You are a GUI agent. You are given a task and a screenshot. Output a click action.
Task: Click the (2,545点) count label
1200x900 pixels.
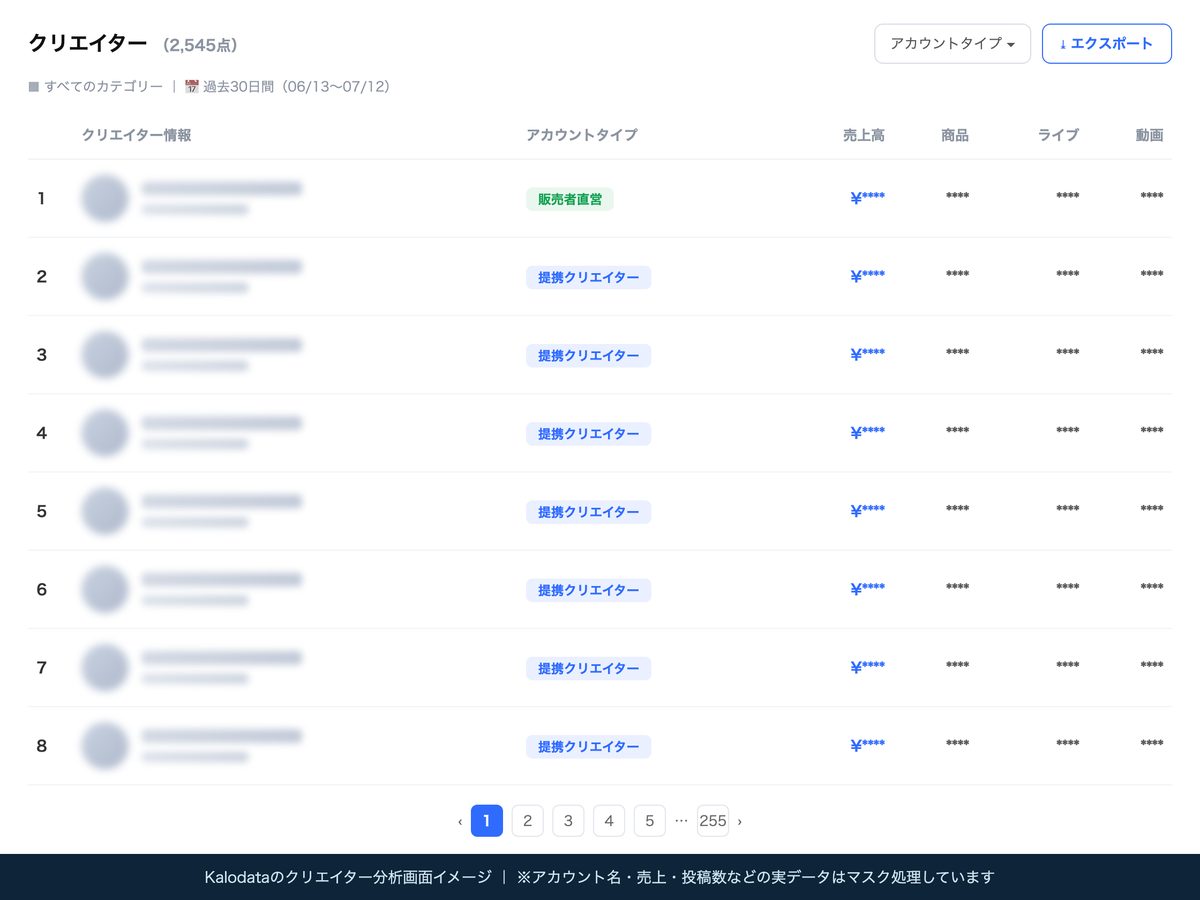click(200, 45)
